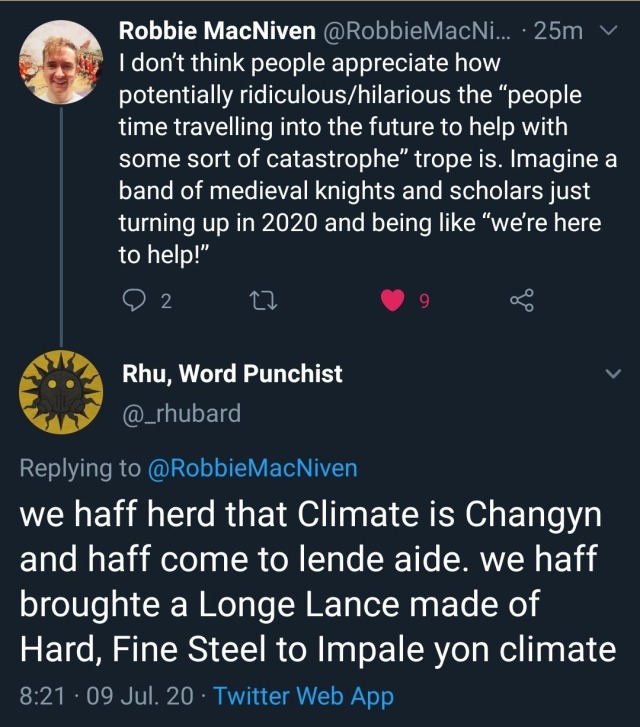Toggle the red heart like icon

click(x=395, y=301)
